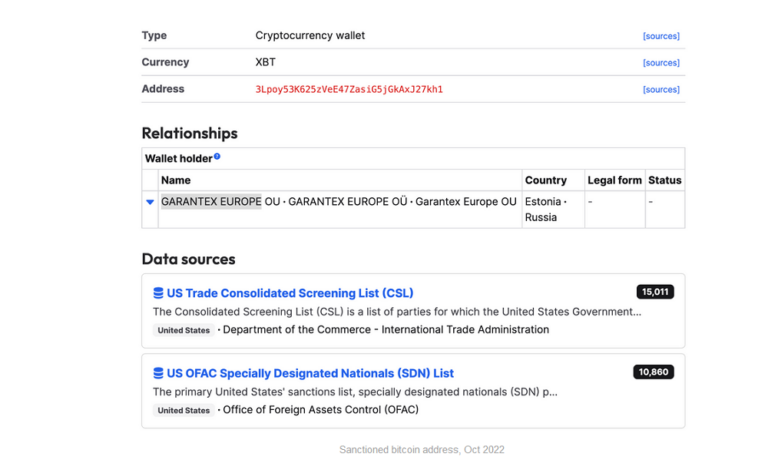Expand the GARANTEX EUROPE row with arrow
The width and height of the screenshot is (768, 466).
point(150,202)
